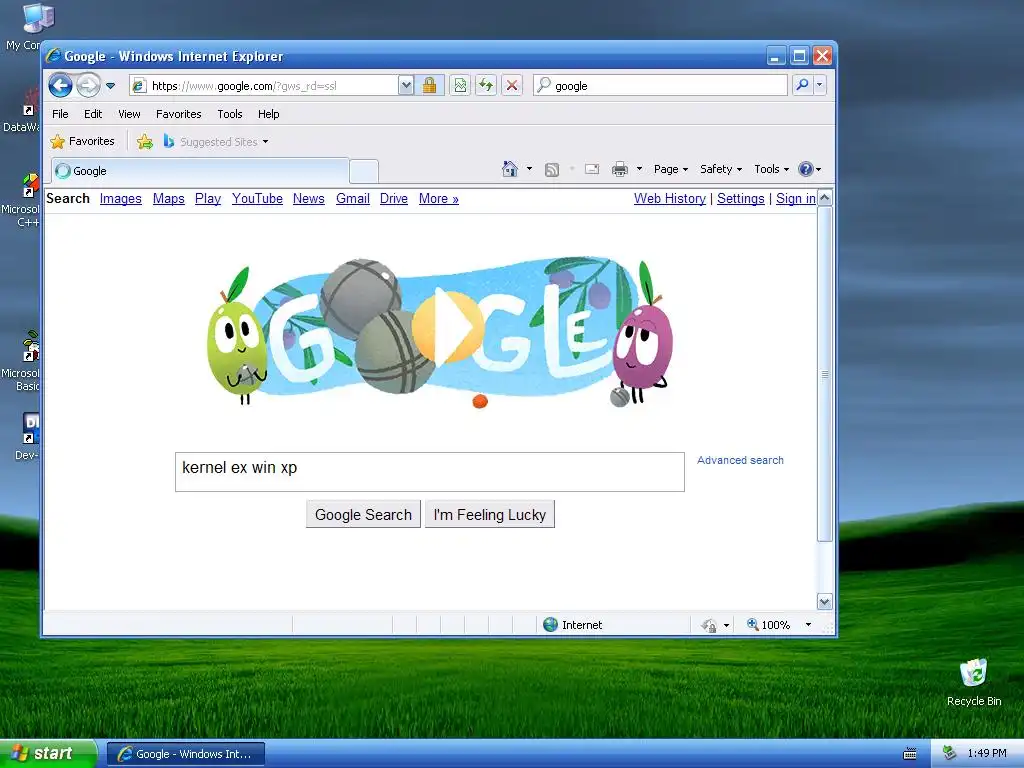Screen dimensions: 1024x768
Task: Expand the address bar history dropdown
Action: [406, 86]
